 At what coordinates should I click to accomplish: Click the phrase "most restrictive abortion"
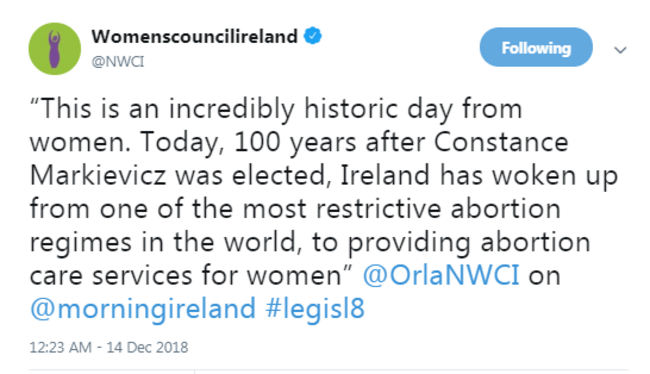tap(402, 208)
